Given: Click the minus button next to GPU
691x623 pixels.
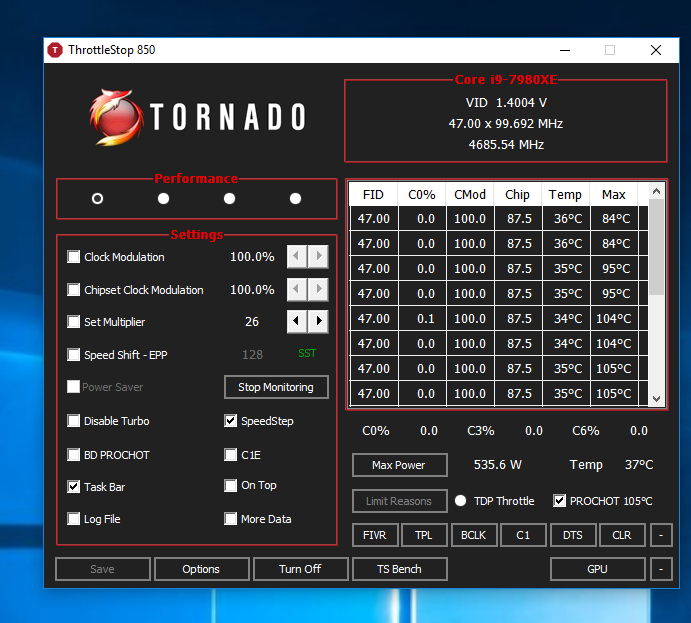Looking at the screenshot, I should (661, 569).
